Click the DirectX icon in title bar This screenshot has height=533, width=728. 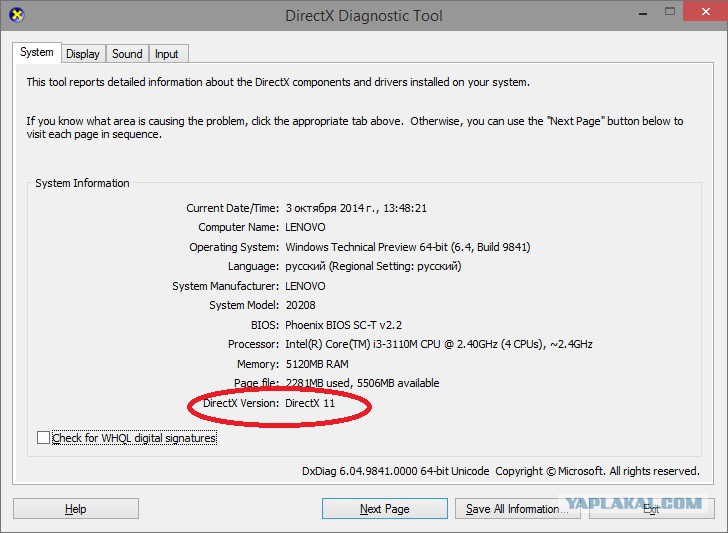[17, 15]
